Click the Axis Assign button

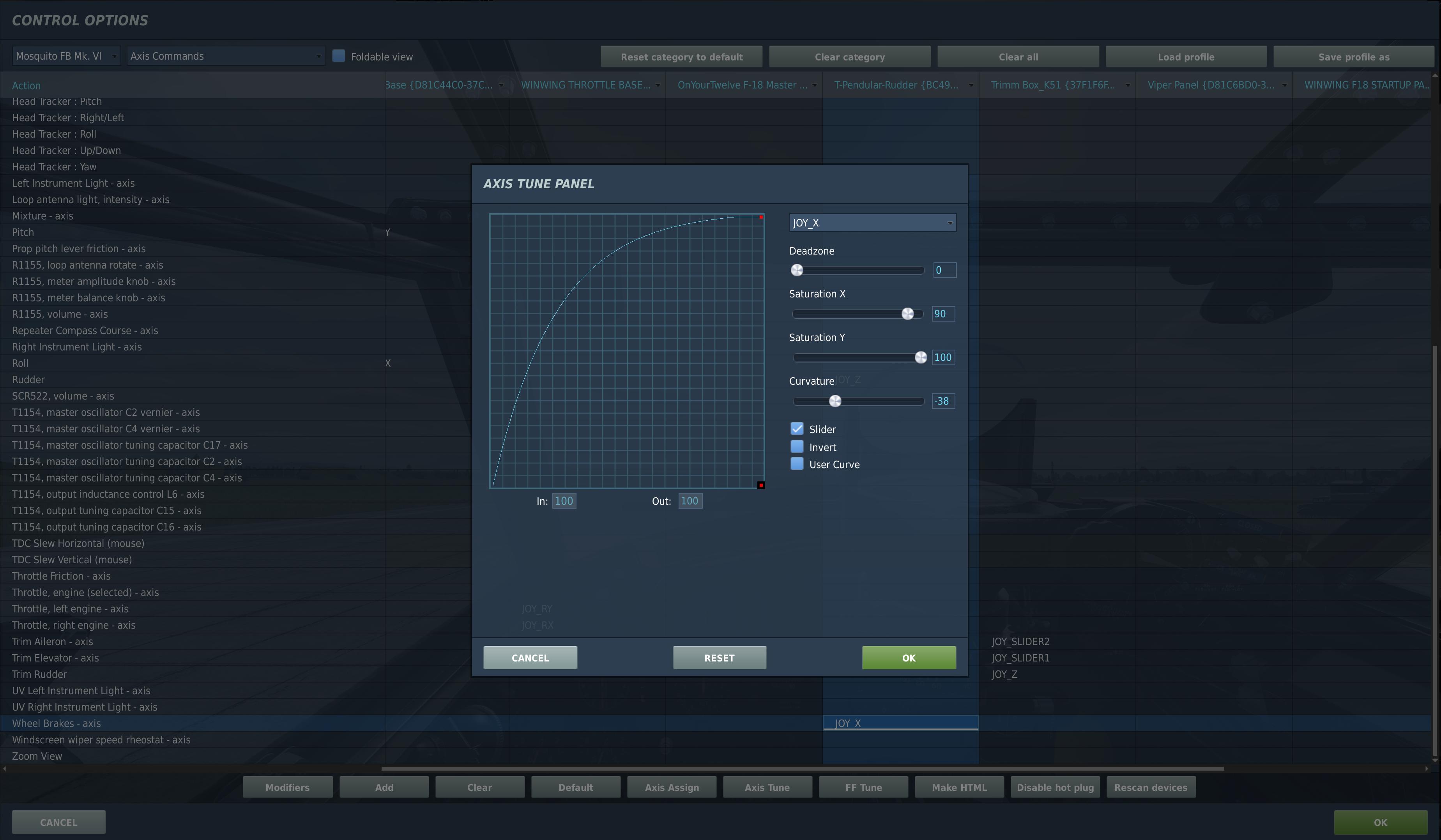coord(671,787)
